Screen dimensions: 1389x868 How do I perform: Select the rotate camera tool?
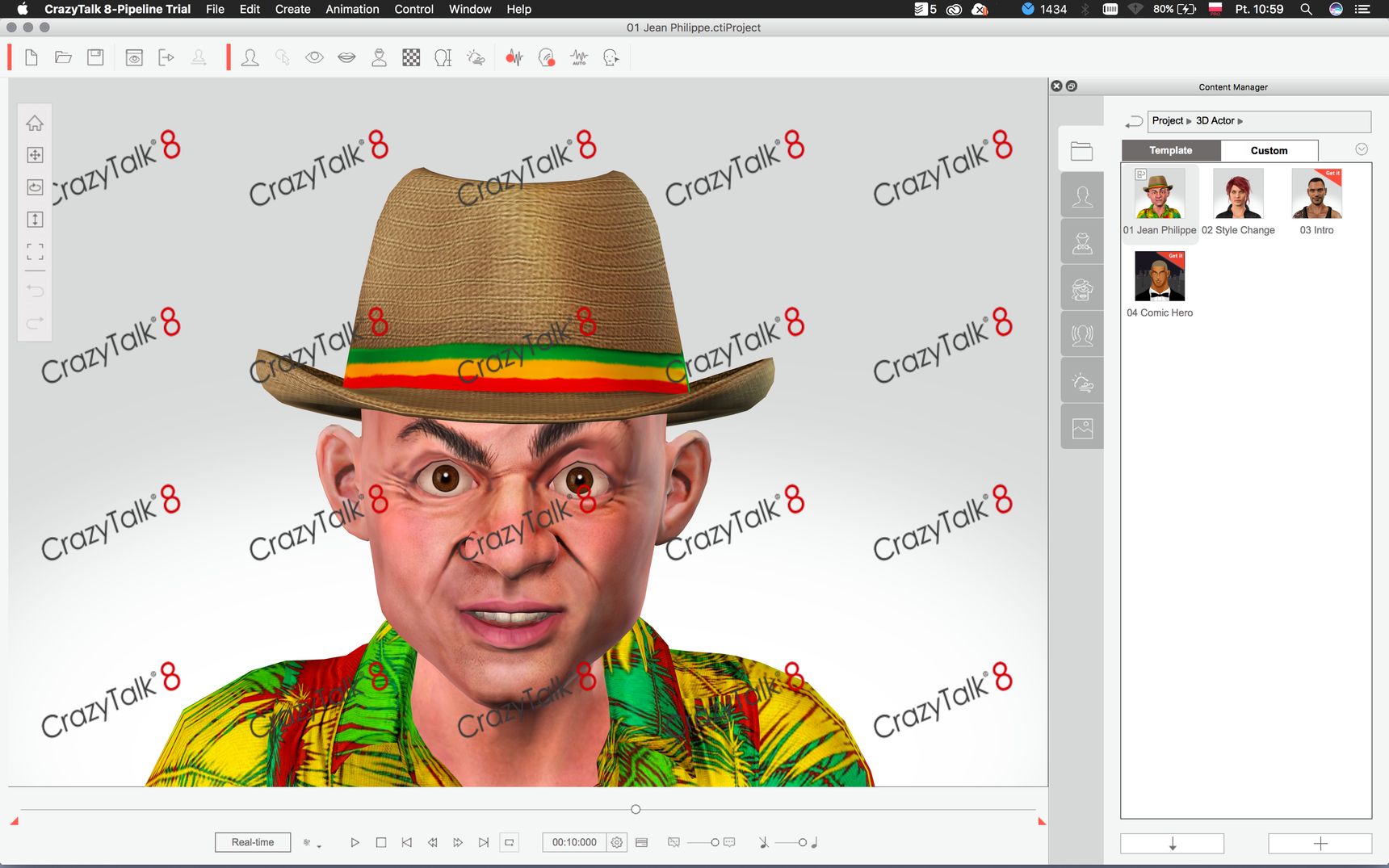pos(35,187)
